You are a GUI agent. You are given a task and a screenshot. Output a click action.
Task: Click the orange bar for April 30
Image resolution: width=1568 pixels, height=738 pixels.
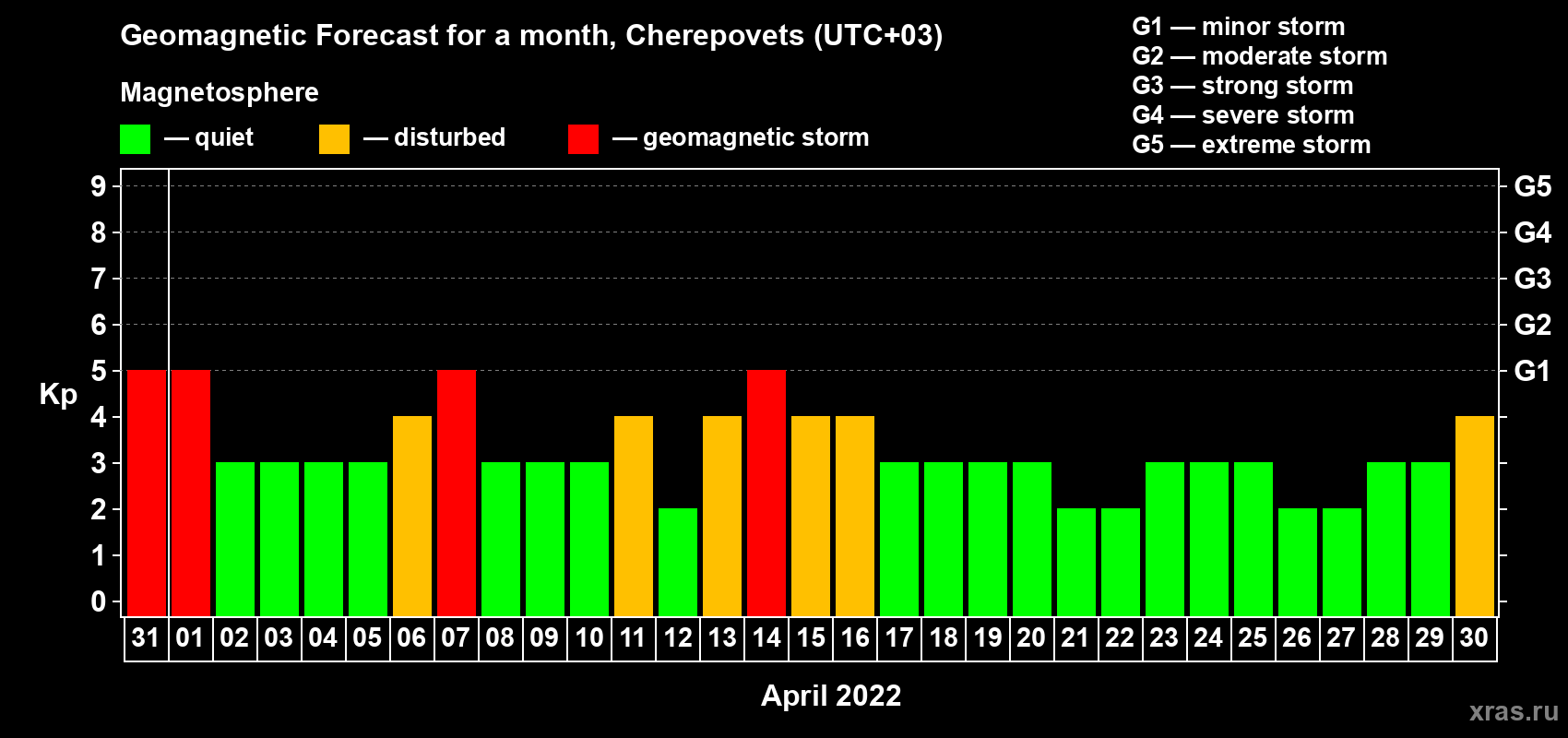click(x=1475, y=516)
